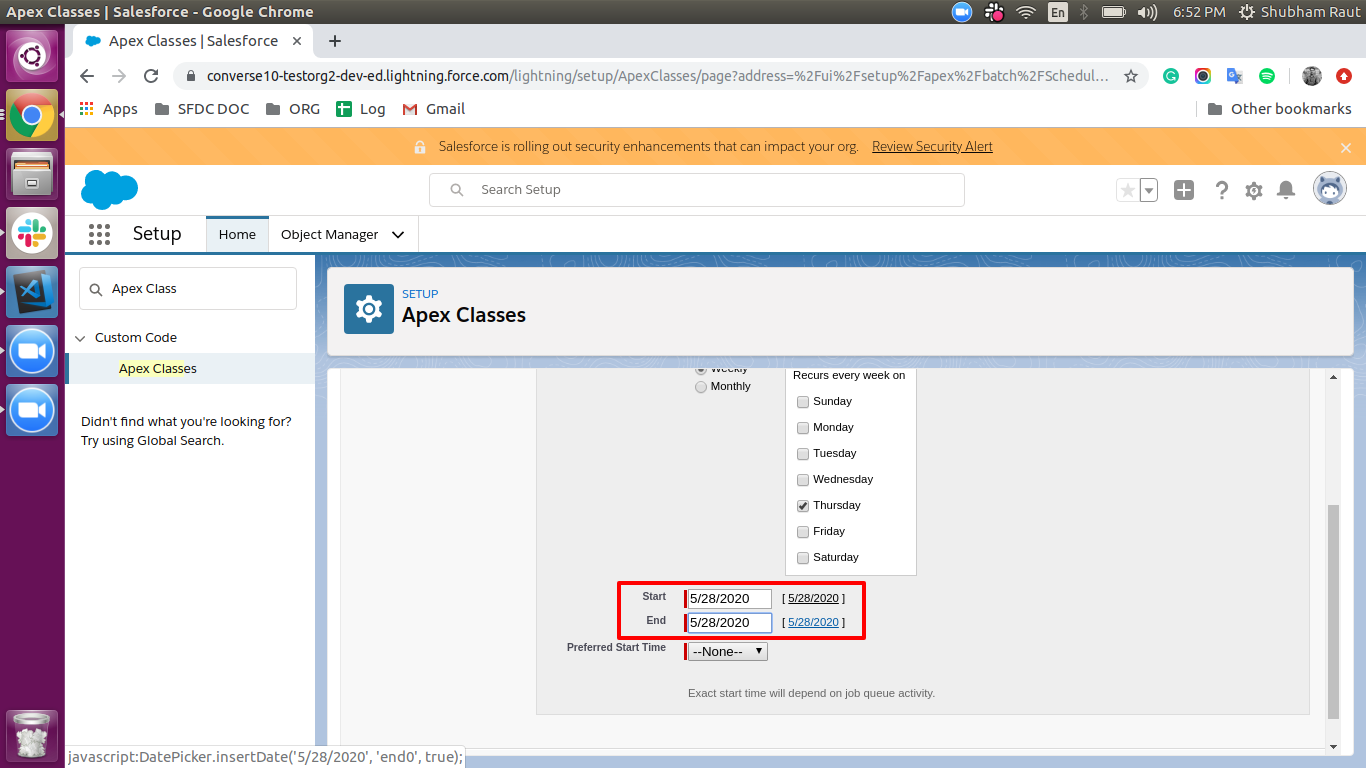
Task: Open the Preferred Start Time dropdown
Action: (x=725, y=651)
